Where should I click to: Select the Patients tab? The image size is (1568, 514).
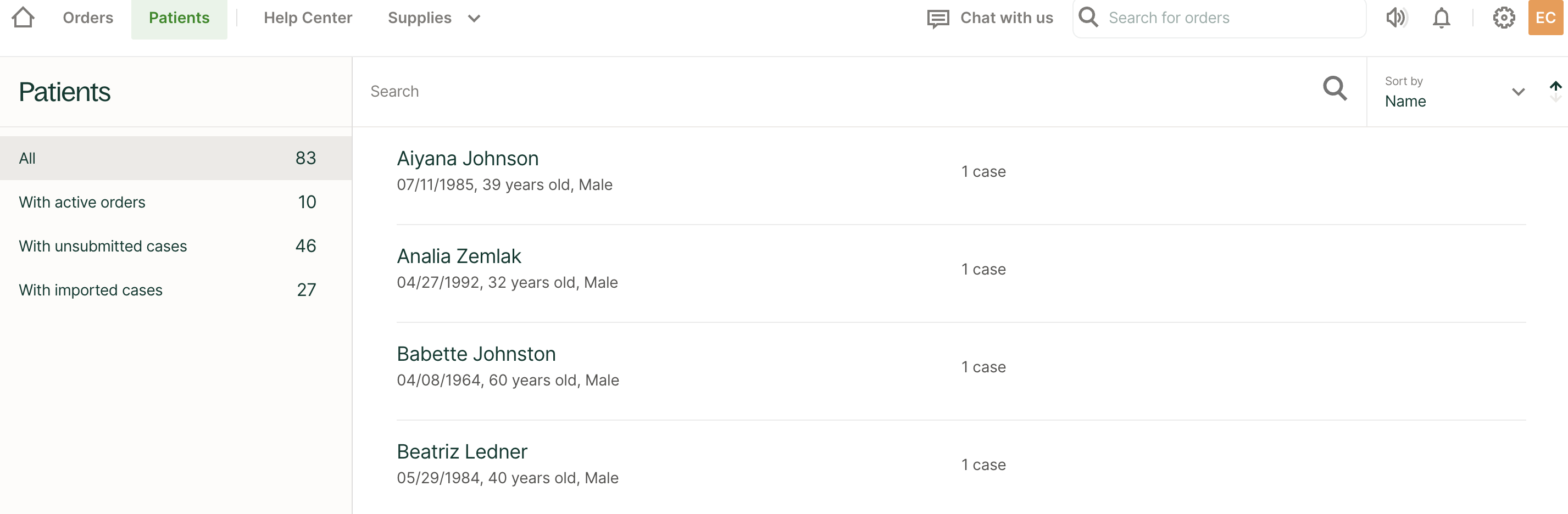(x=179, y=18)
